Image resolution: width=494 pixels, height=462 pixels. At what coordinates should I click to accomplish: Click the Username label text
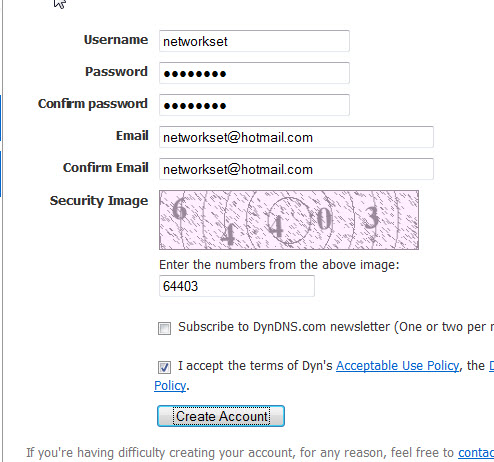(116, 40)
